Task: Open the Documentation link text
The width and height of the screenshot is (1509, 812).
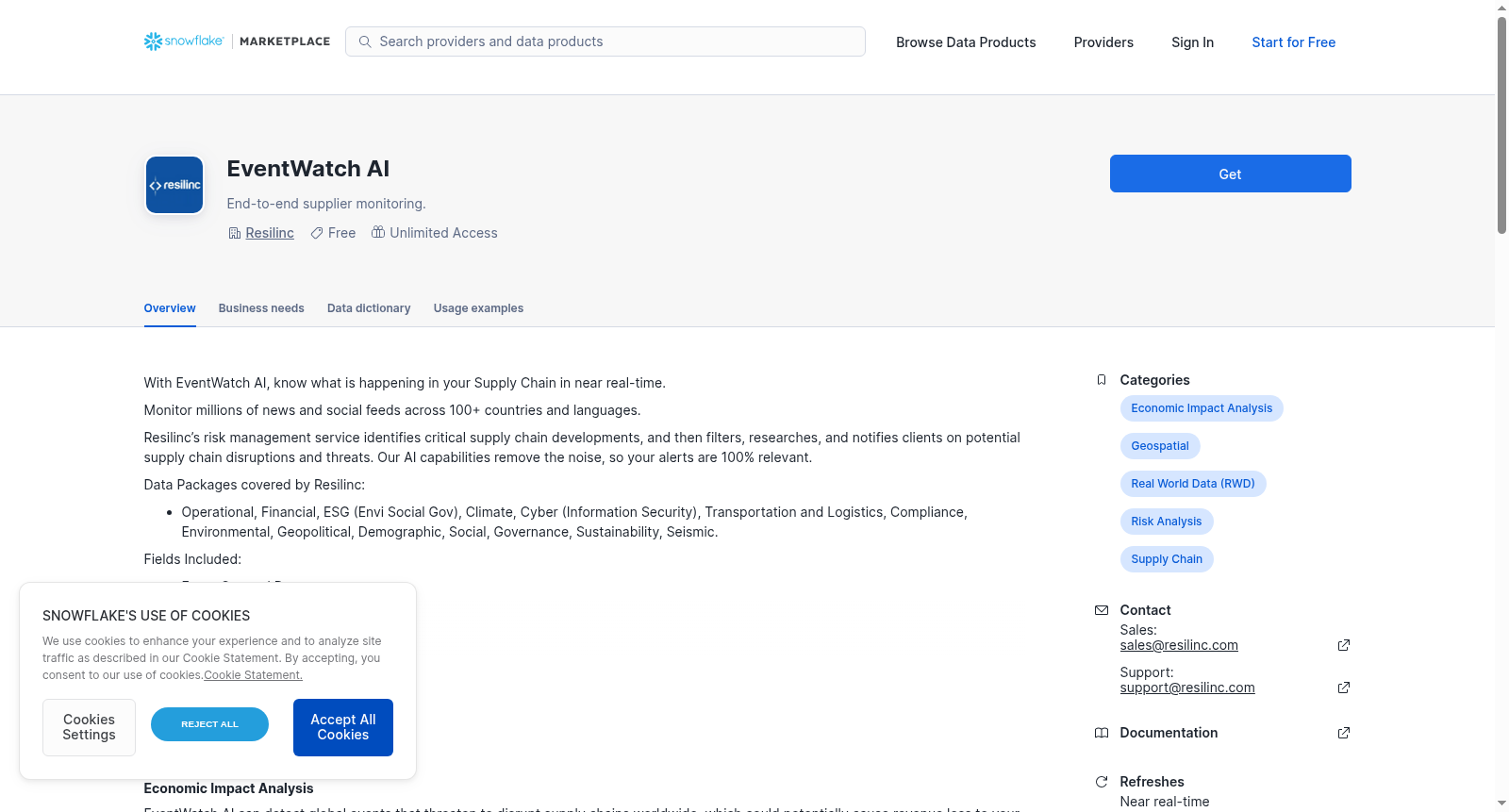Action: pyautogui.click(x=1169, y=733)
